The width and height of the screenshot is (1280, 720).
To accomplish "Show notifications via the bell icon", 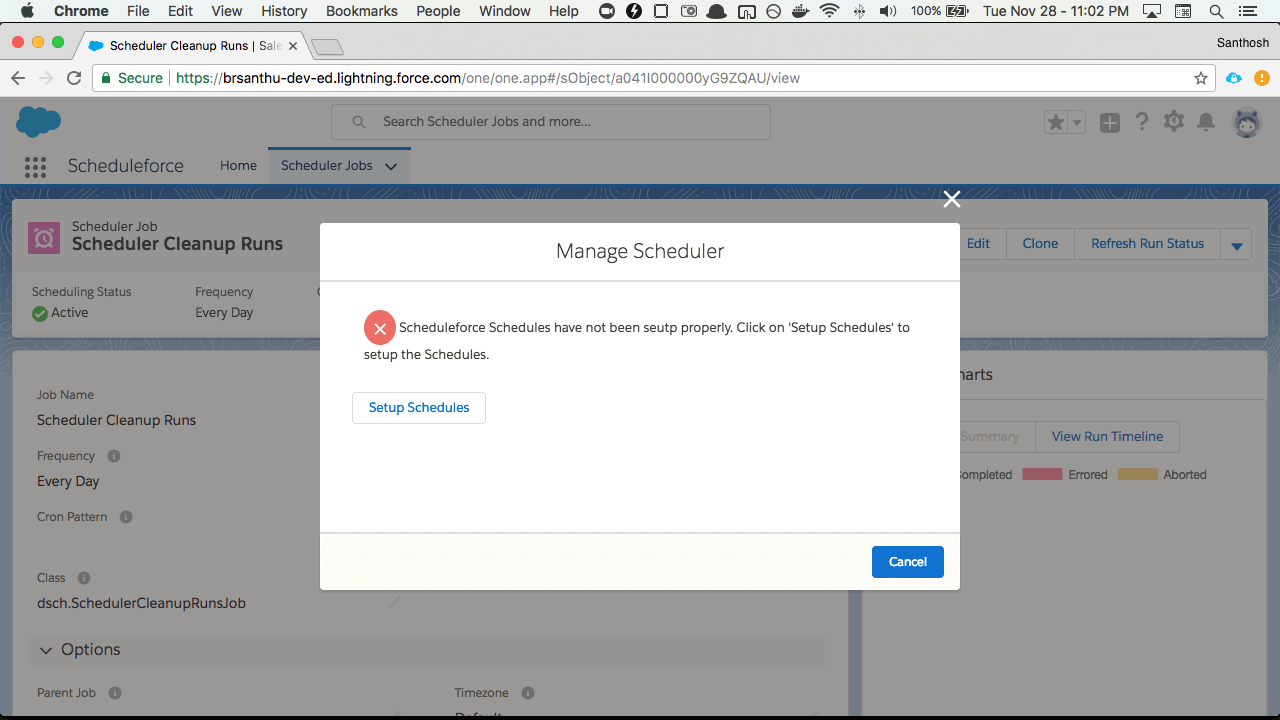I will (1206, 122).
